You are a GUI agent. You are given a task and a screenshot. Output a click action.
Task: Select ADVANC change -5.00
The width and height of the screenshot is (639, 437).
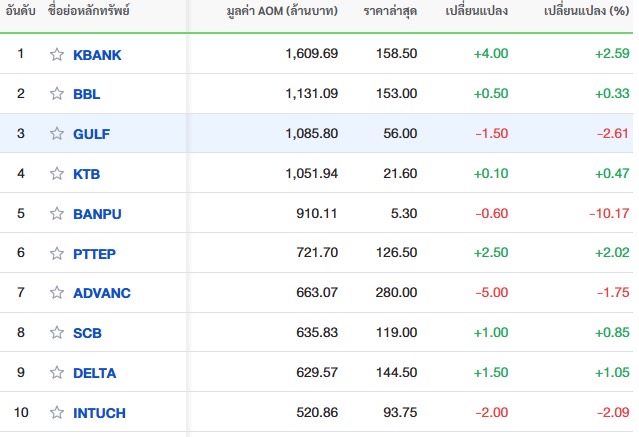click(492, 292)
